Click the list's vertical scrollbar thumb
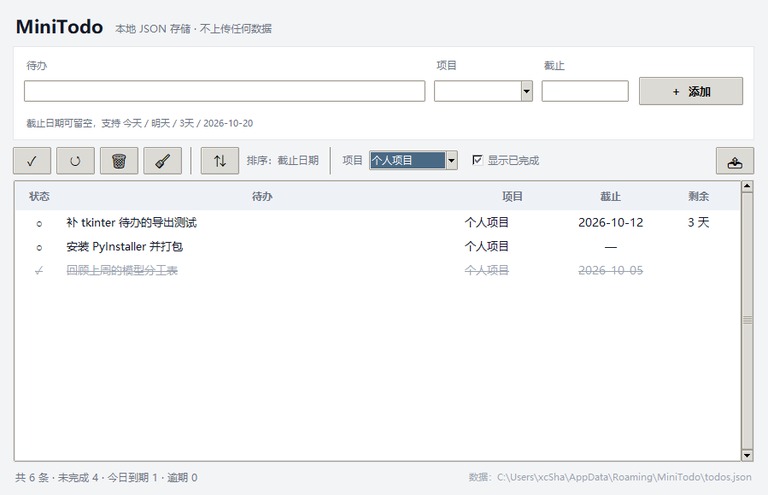 747,320
